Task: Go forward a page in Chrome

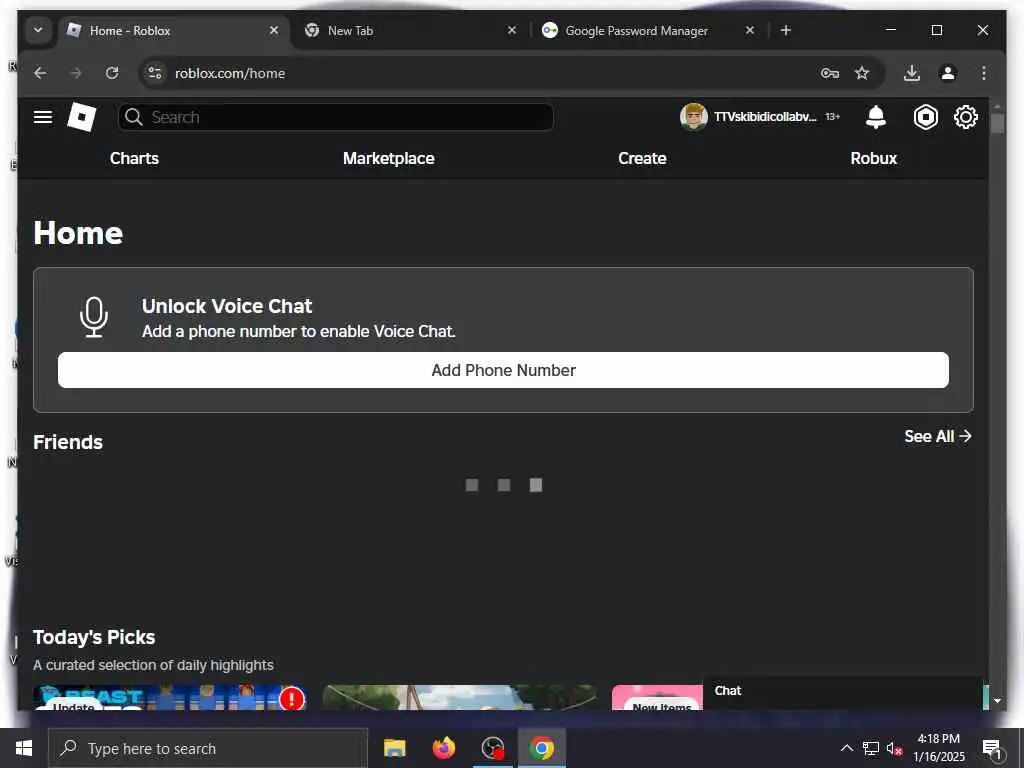Action: (76, 73)
